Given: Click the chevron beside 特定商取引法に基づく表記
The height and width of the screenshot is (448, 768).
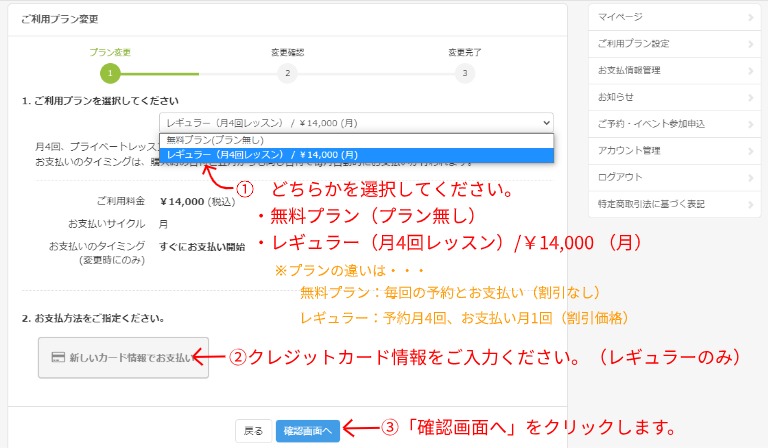Looking at the screenshot, I should click(751, 204).
